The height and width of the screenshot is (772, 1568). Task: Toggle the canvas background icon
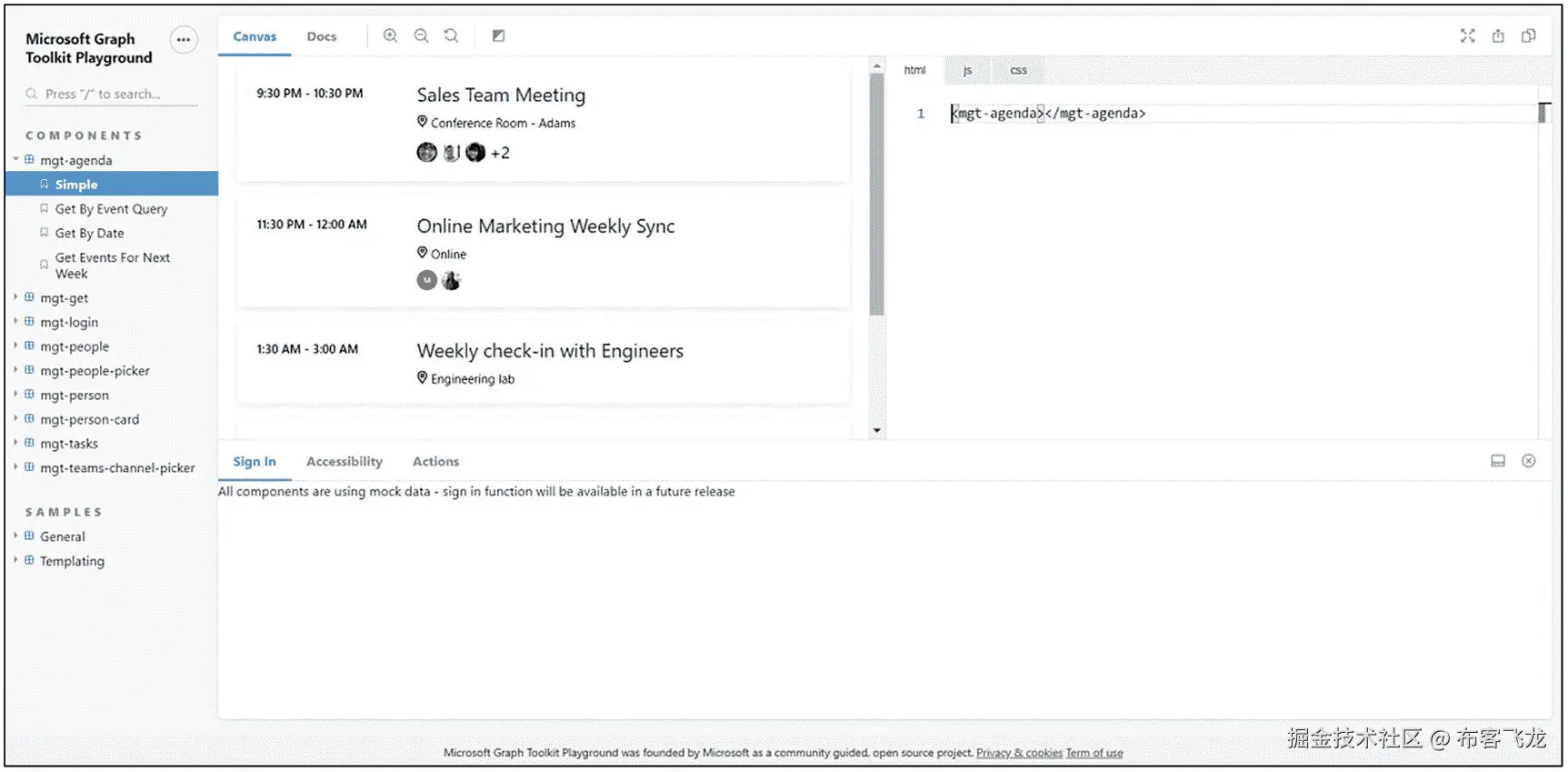pos(498,35)
